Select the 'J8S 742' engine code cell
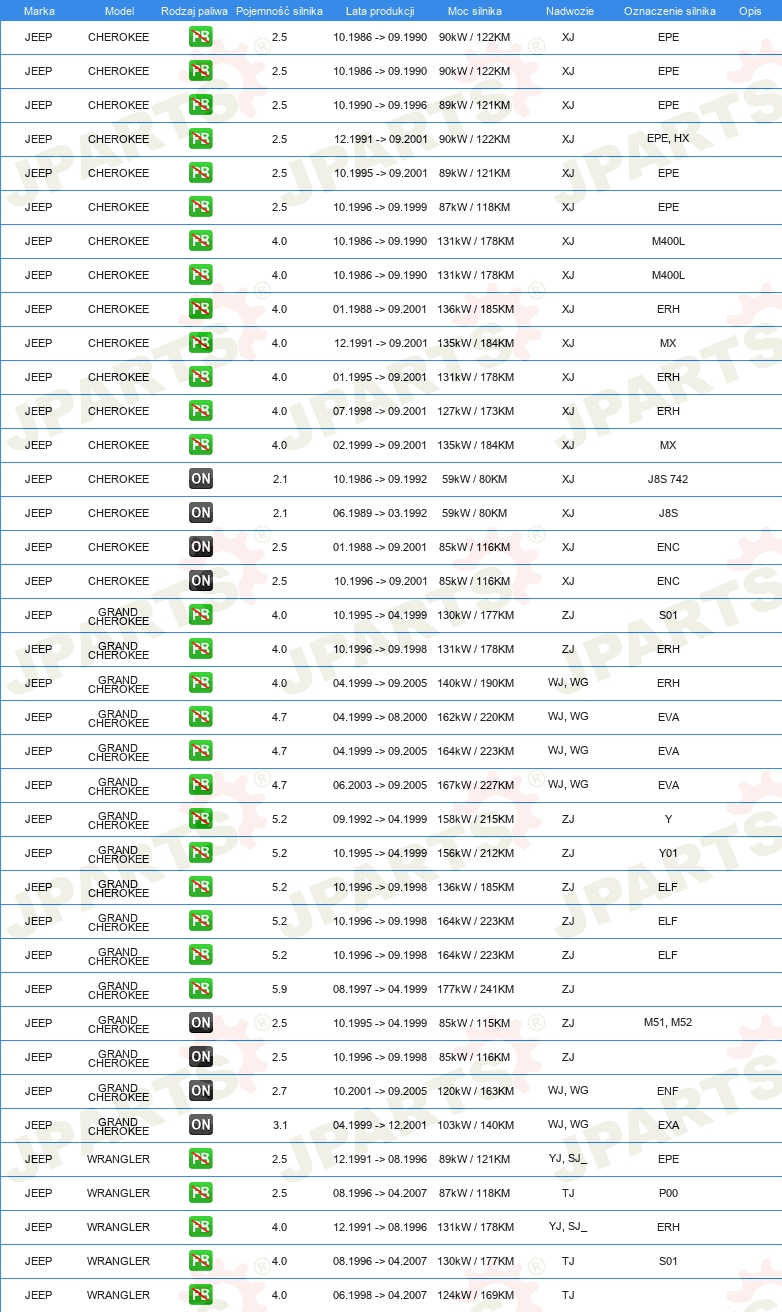Image resolution: width=782 pixels, height=1312 pixels. [668, 479]
